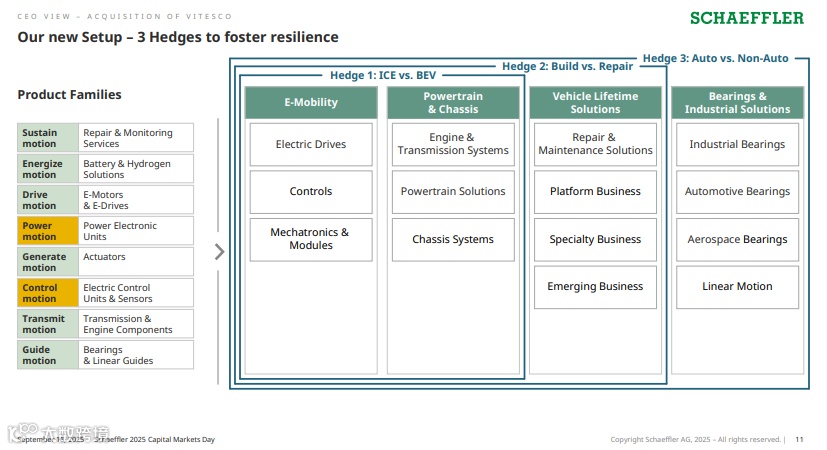Click the yellow Power motion label
This screenshot has width=827, height=450.
[x=48, y=231]
